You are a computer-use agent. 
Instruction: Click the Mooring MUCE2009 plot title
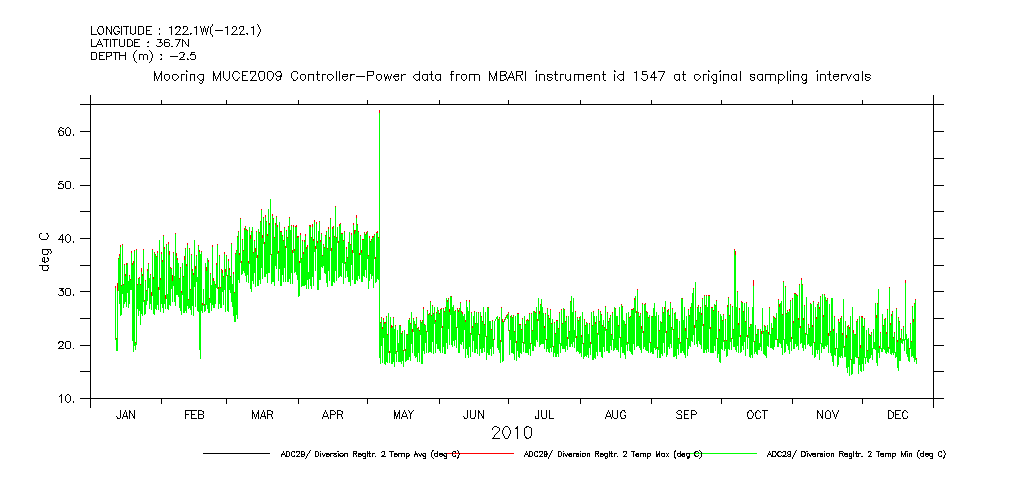click(x=511, y=76)
